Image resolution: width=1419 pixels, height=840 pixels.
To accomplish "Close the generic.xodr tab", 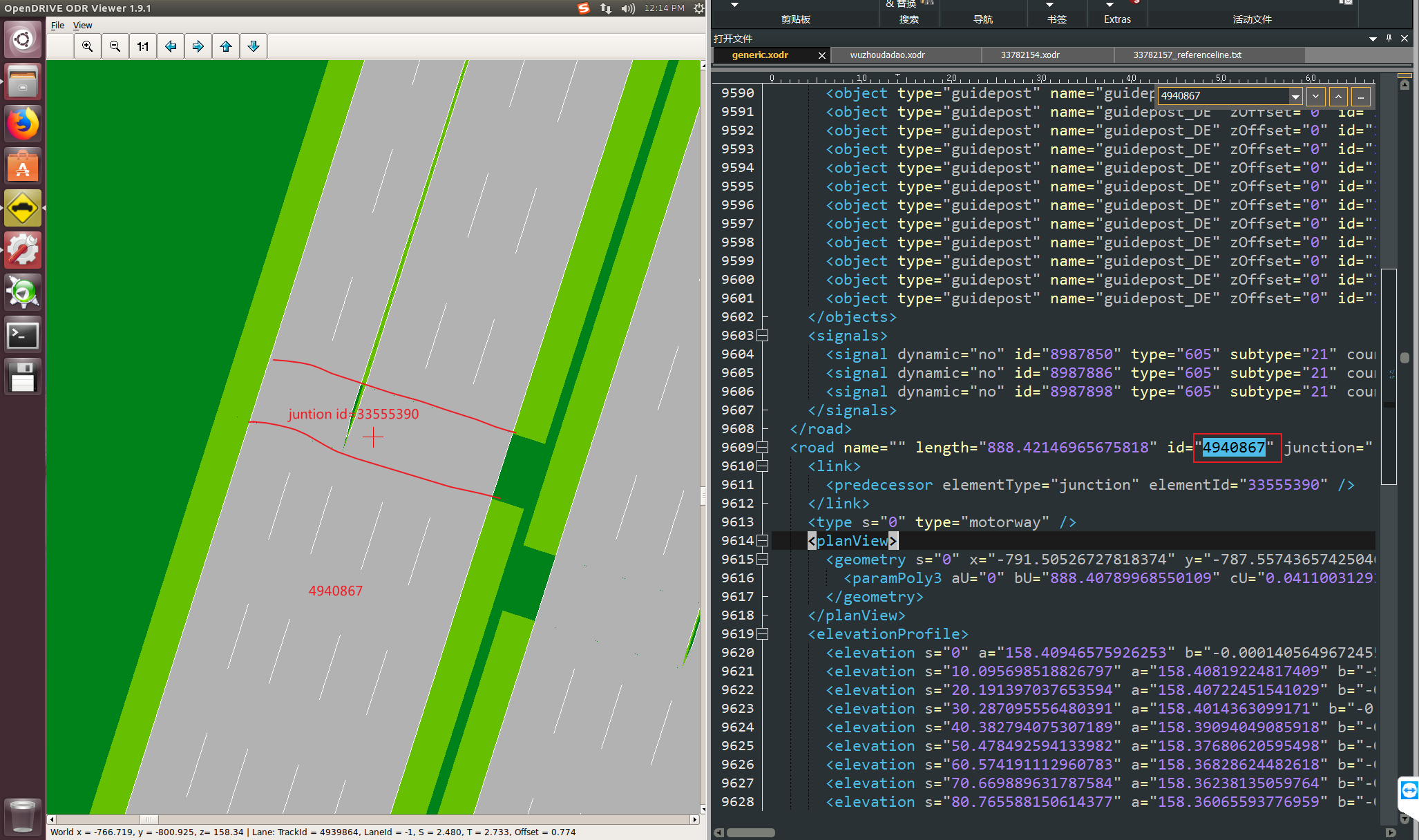I will click(x=821, y=55).
